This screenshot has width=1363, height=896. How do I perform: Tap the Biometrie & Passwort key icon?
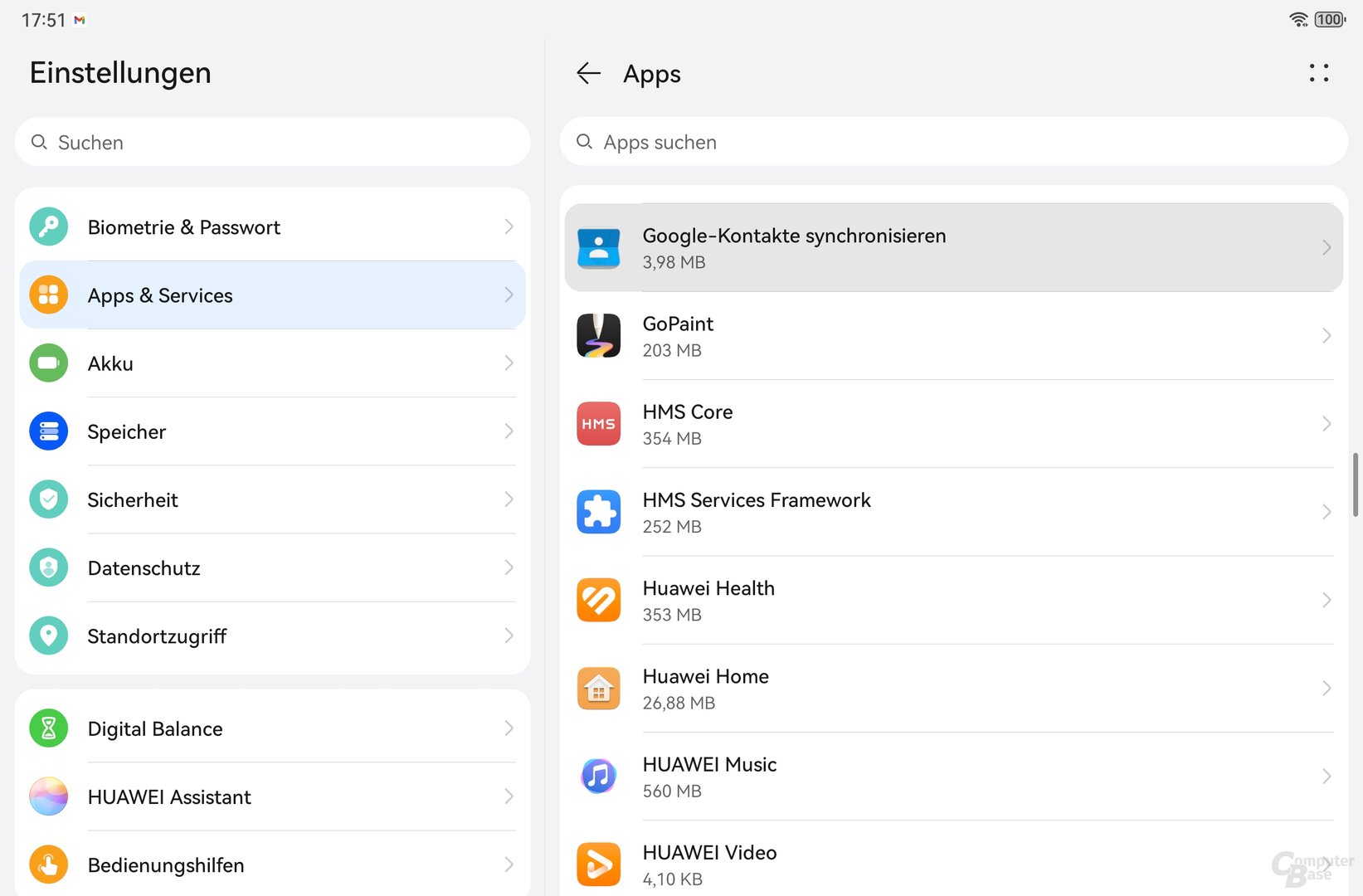pyautogui.click(x=48, y=226)
